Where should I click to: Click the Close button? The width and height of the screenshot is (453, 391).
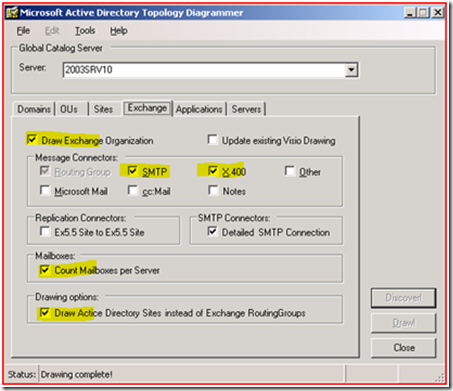[x=403, y=348]
